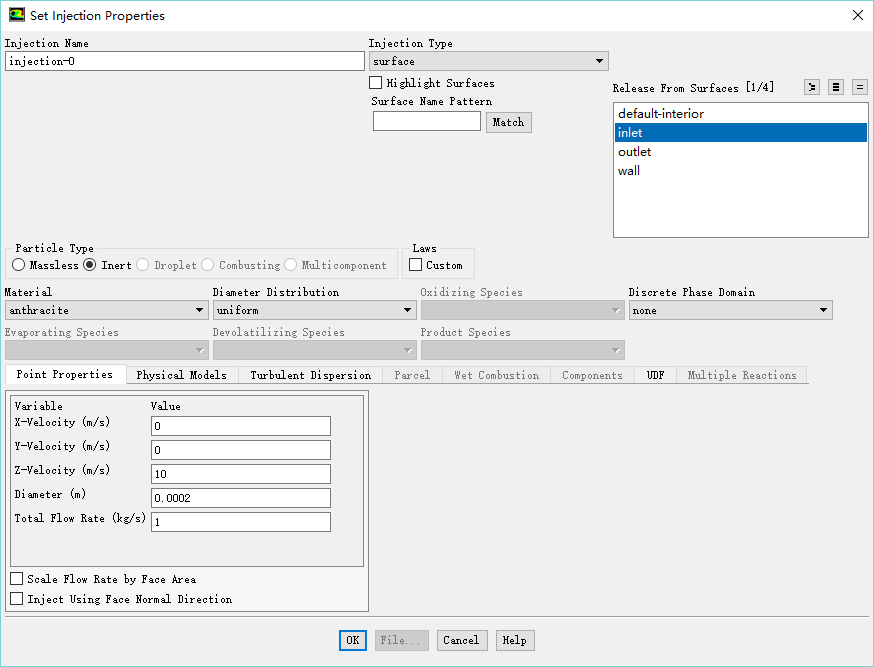
Task: Toggle Scale Flow Rate by Face Area
Action: (17, 579)
